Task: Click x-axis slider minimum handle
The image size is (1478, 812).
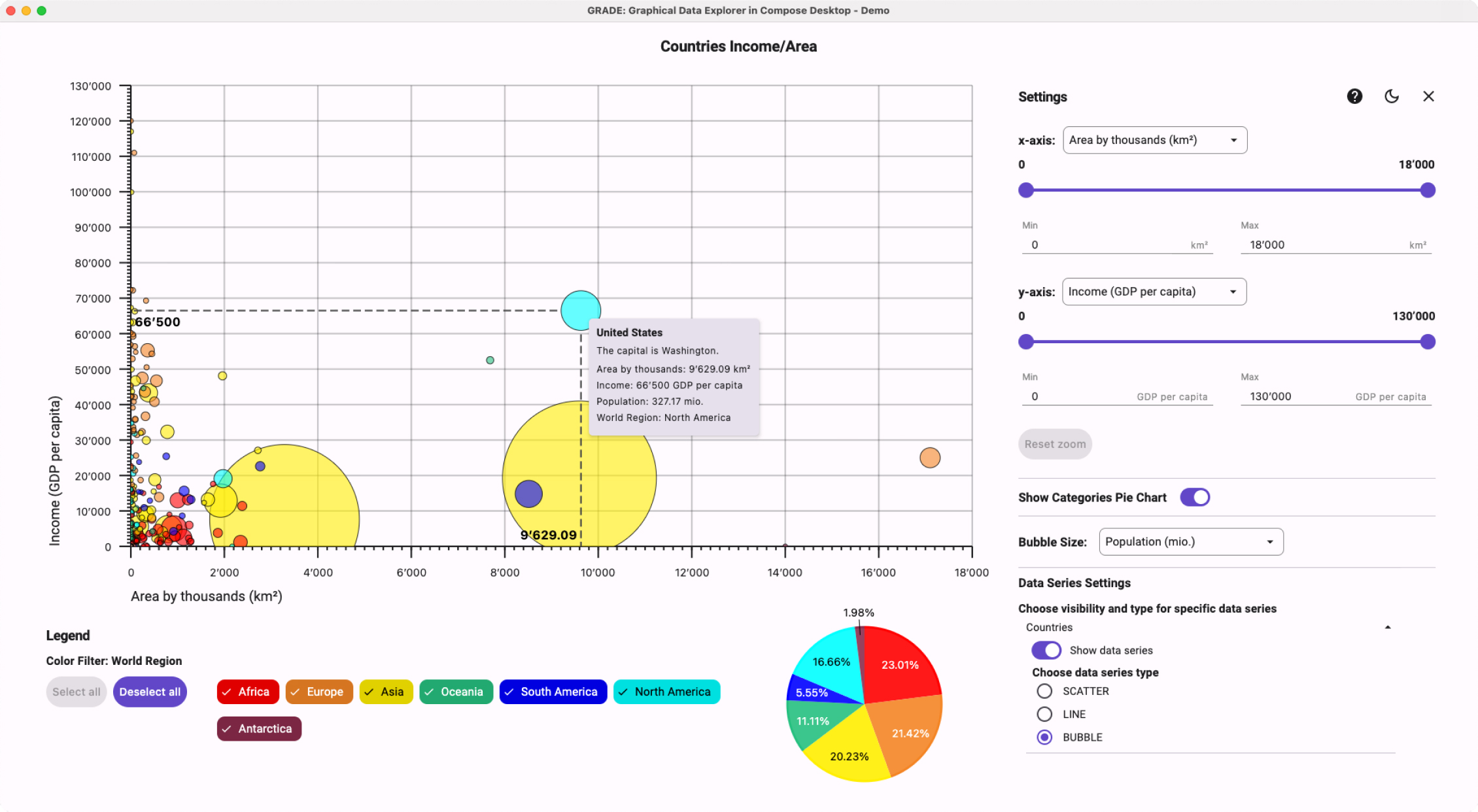Action: [x=1026, y=190]
